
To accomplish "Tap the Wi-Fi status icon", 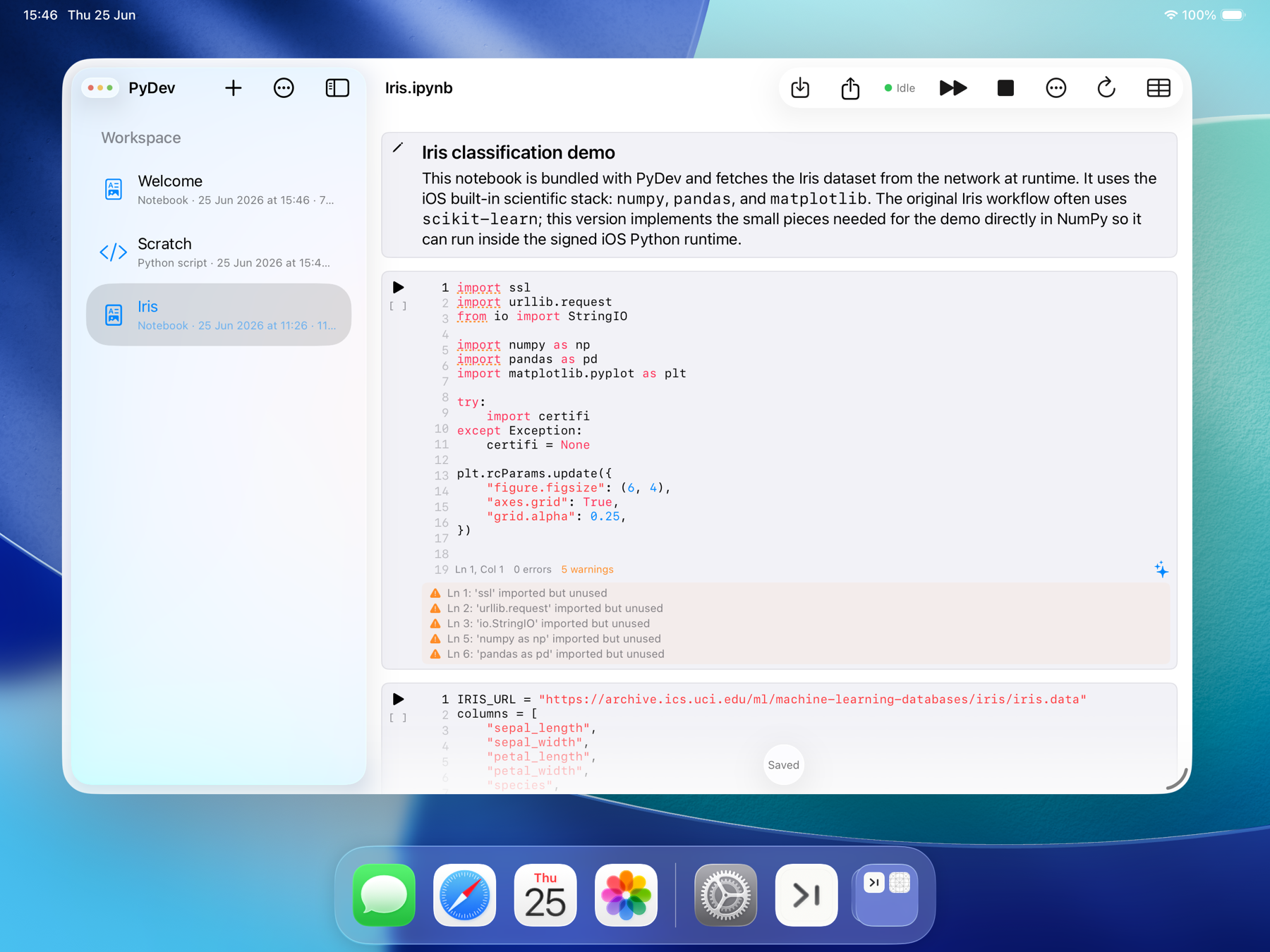I will pyautogui.click(x=1171, y=15).
